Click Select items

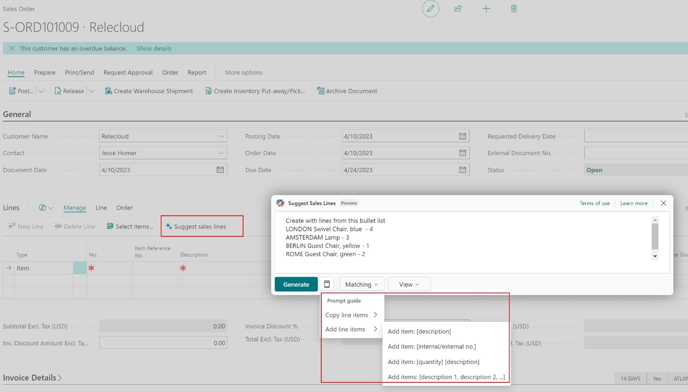coord(129,227)
